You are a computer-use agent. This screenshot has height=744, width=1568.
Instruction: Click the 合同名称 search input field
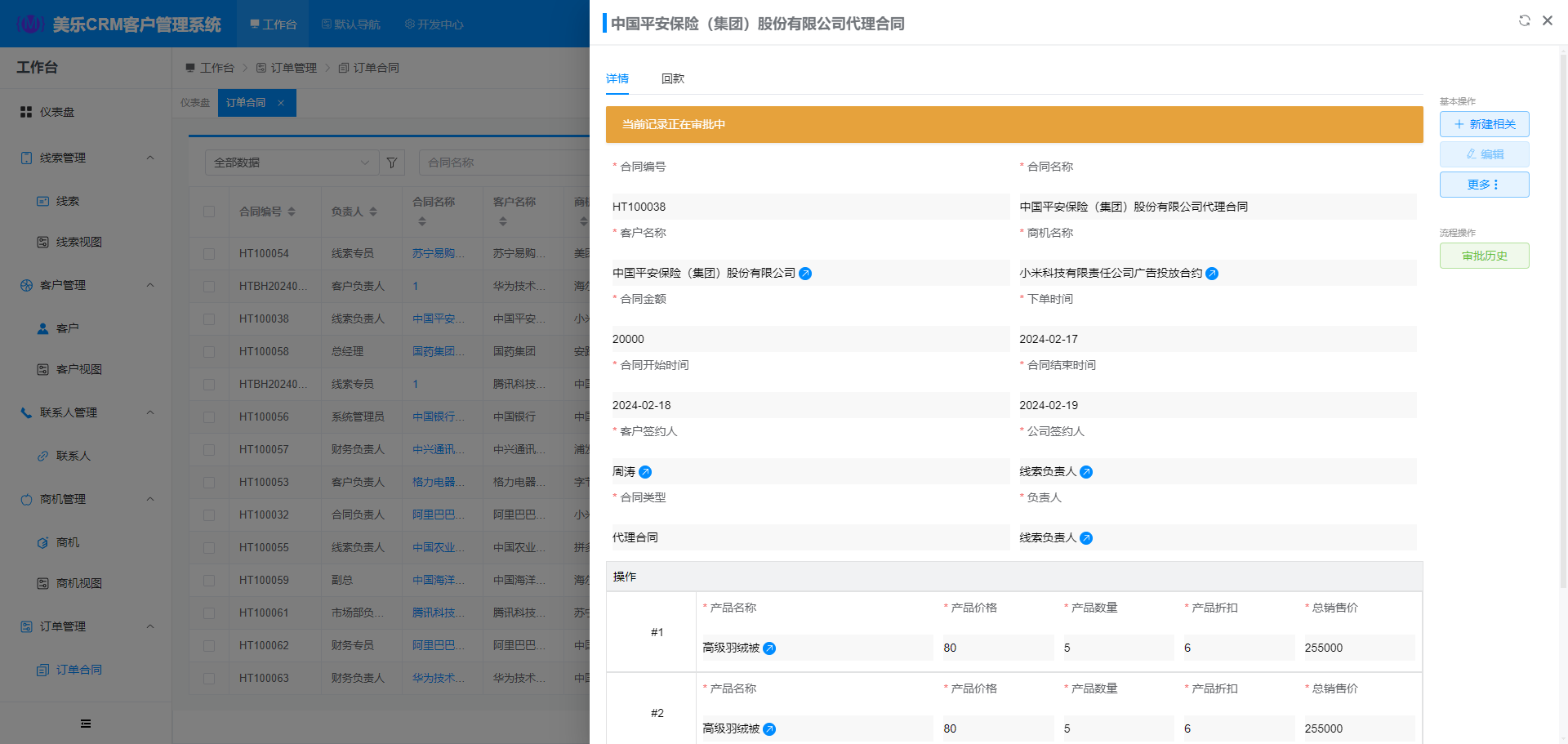click(x=502, y=163)
